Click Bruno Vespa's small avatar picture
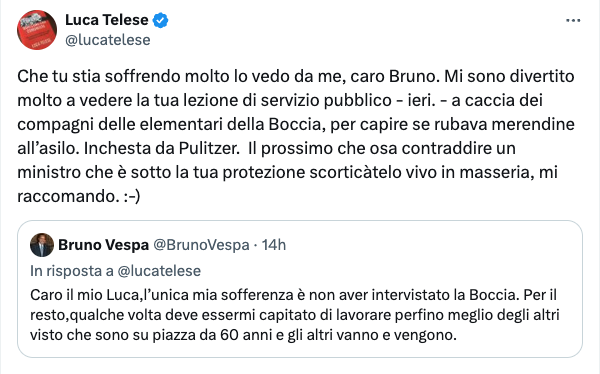This screenshot has height=374, width=600. 42,245
